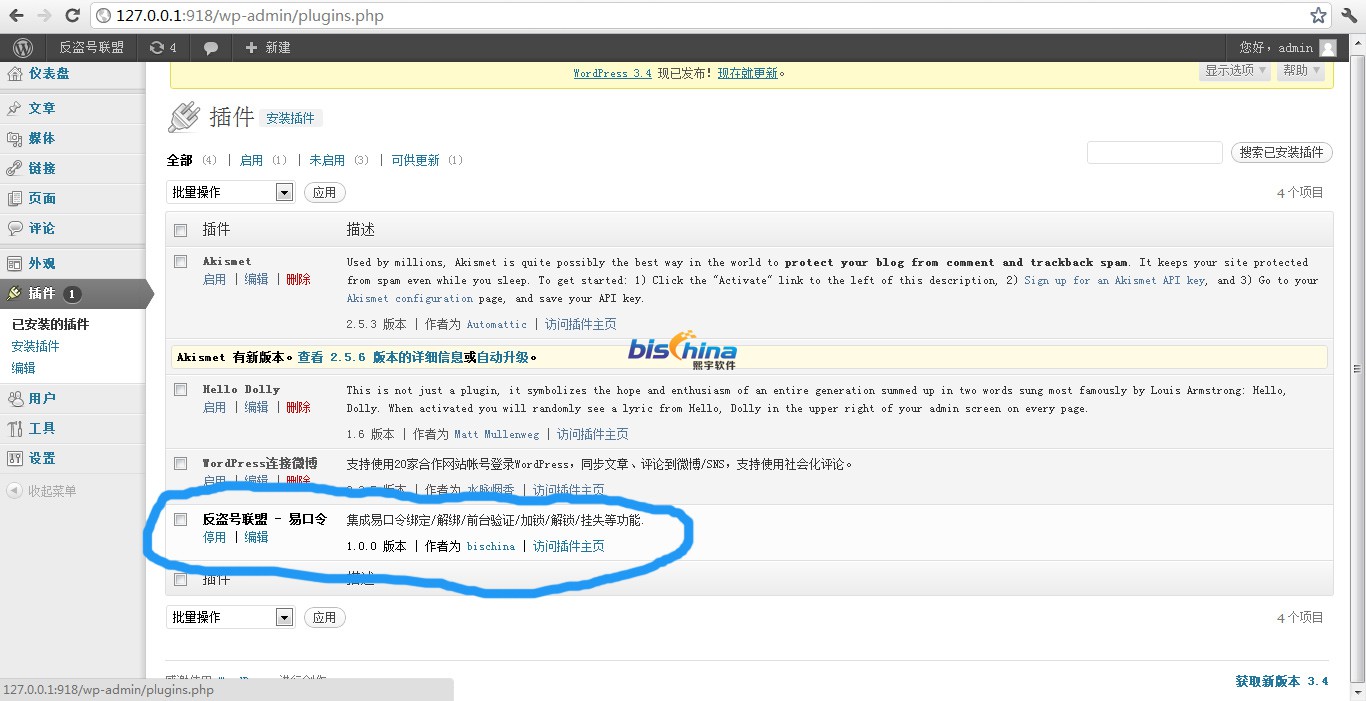1366x701 pixels.
Task: Click the browser forward arrow
Action: (43, 15)
